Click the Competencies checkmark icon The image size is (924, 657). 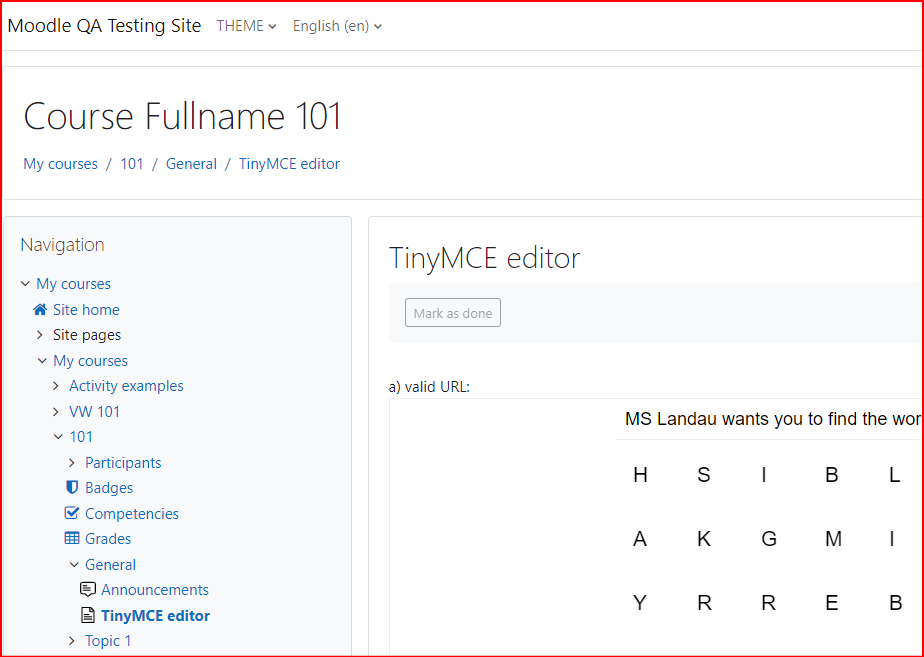[72, 513]
